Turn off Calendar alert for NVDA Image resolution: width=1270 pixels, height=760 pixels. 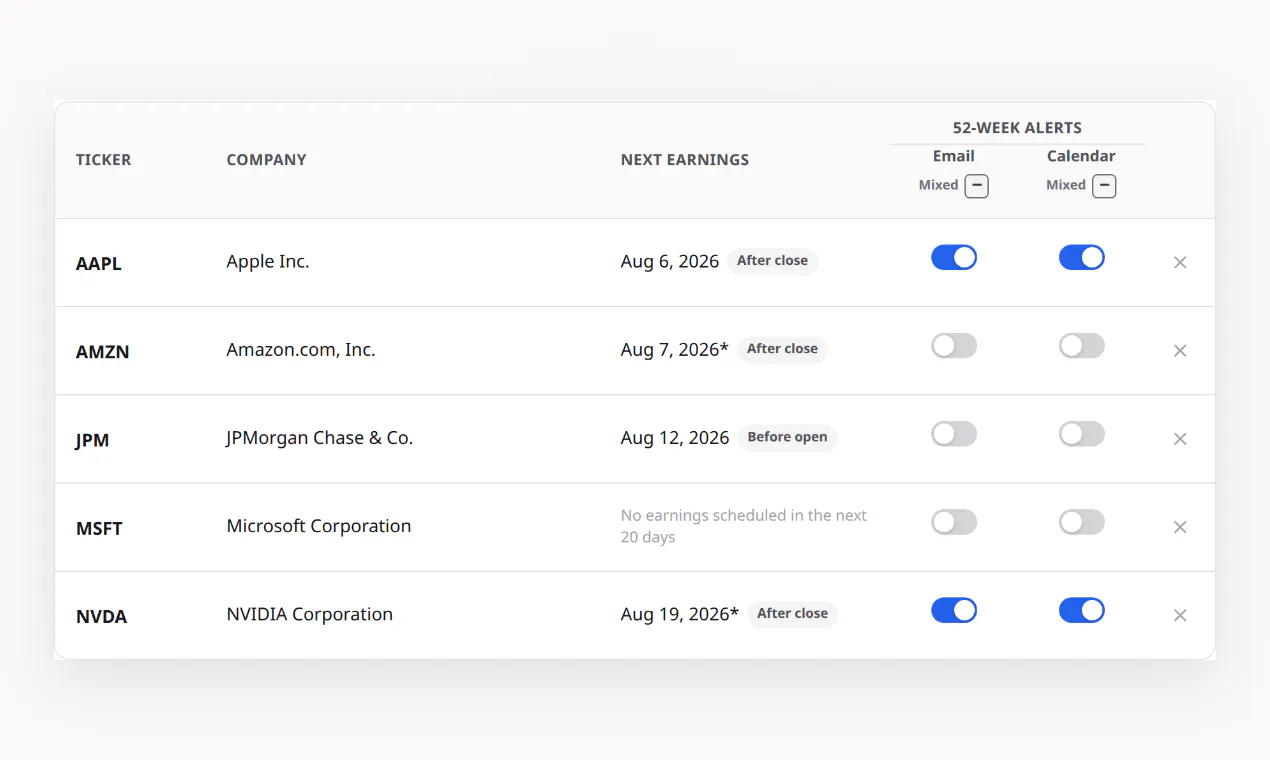click(x=1082, y=610)
